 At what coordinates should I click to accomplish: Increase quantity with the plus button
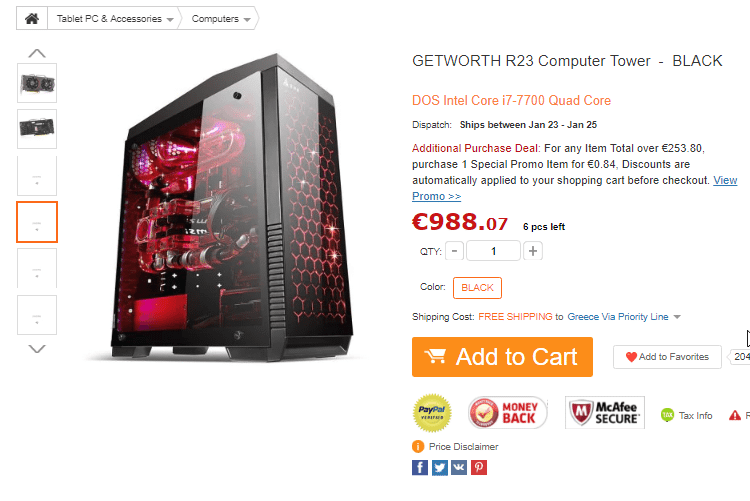tap(533, 251)
